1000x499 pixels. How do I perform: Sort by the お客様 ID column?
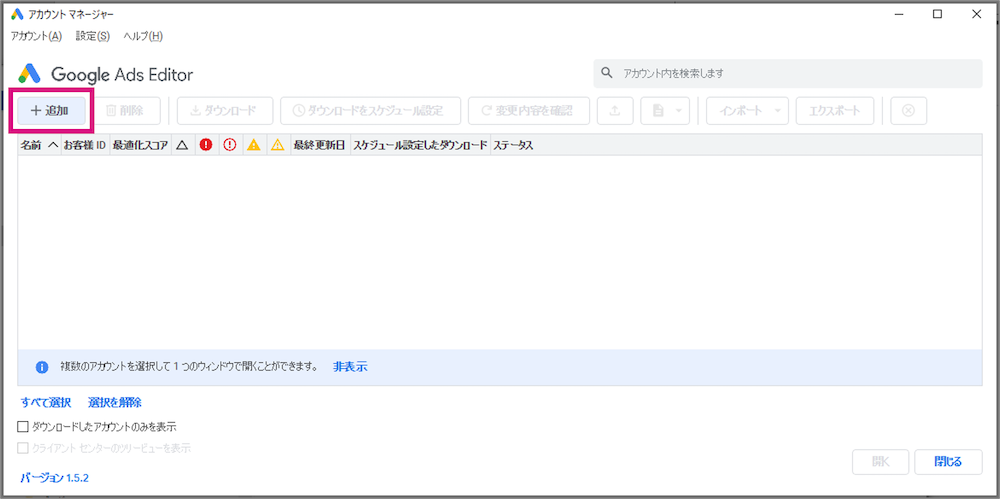[84, 145]
